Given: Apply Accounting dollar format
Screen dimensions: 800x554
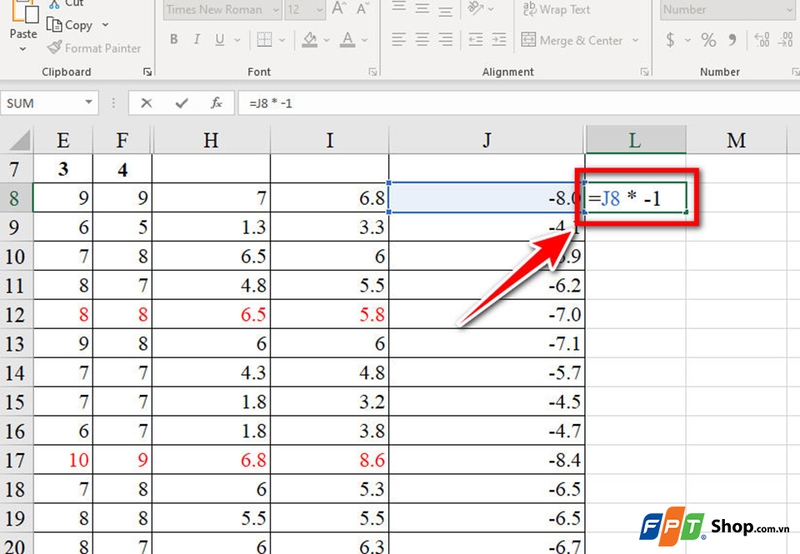Looking at the screenshot, I should coord(670,40).
